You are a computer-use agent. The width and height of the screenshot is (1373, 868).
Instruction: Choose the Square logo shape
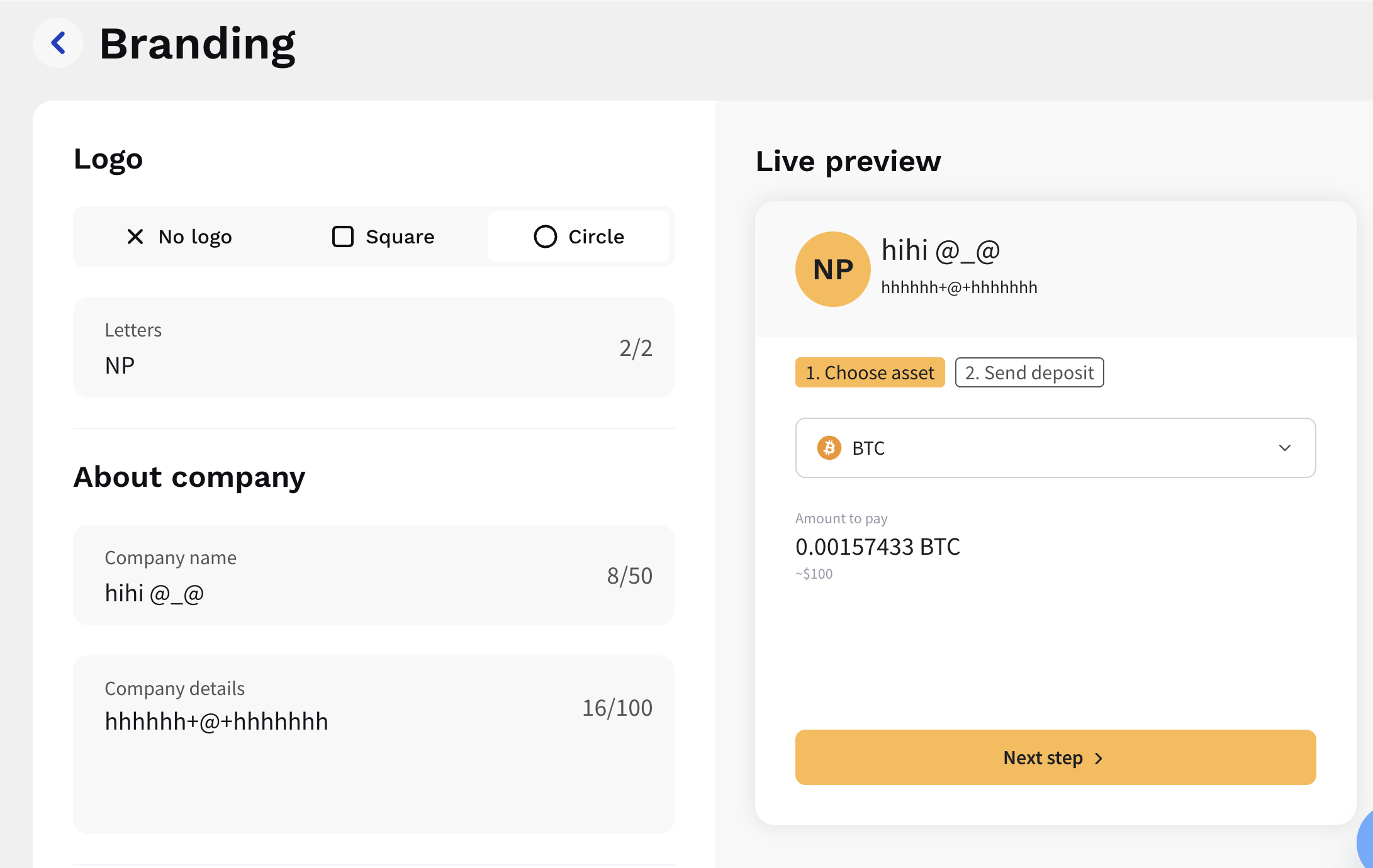[383, 236]
